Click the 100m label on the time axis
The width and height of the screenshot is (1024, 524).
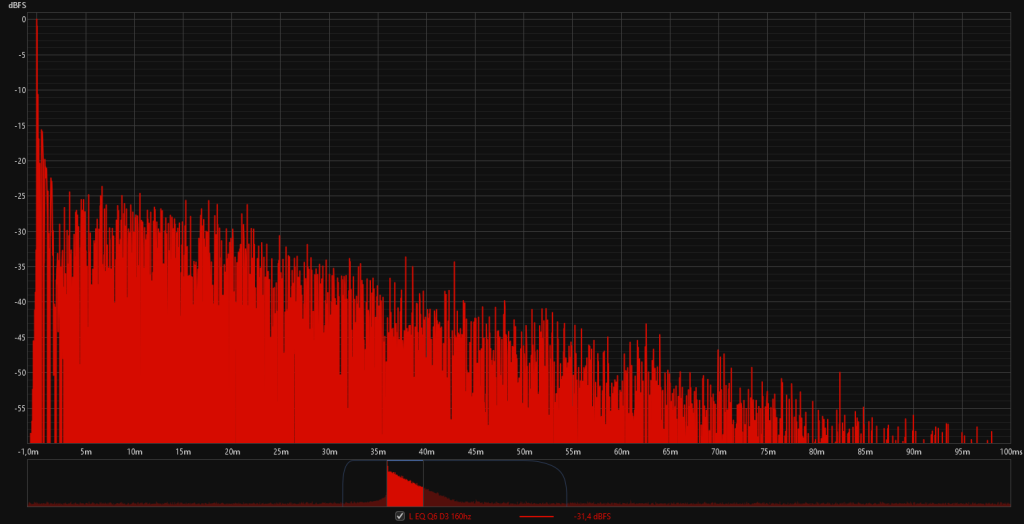(x=1010, y=452)
